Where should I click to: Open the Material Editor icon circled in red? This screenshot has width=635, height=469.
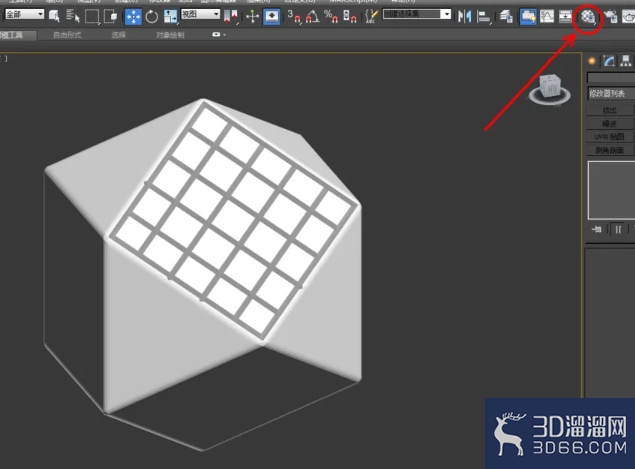tap(587, 17)
